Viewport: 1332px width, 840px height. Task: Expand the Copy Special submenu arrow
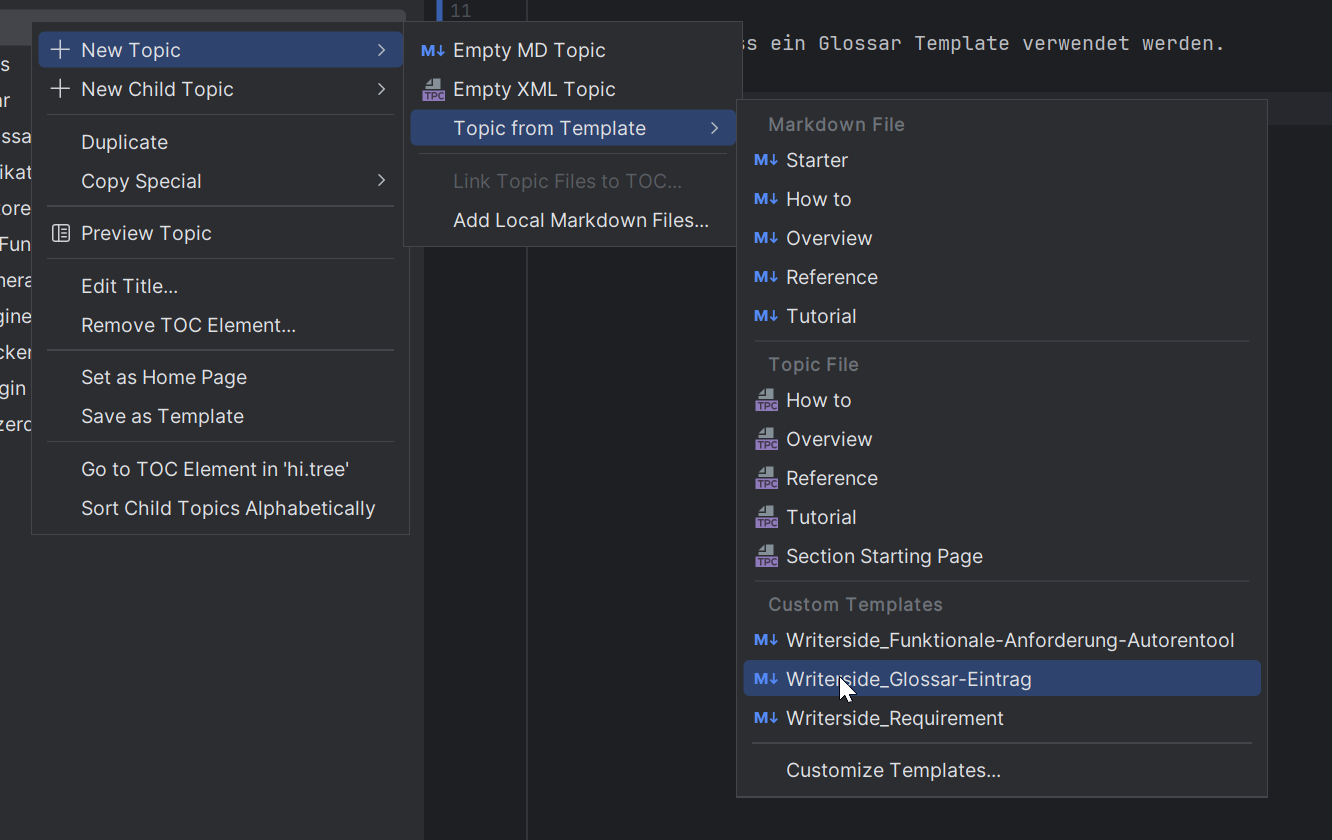coord(381,181)
